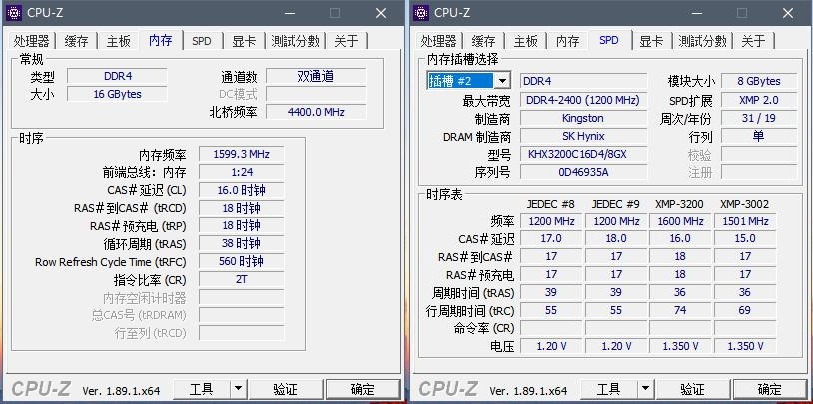
Task: Click the 1501 MHz frequency cell
Action: point(745,221)
